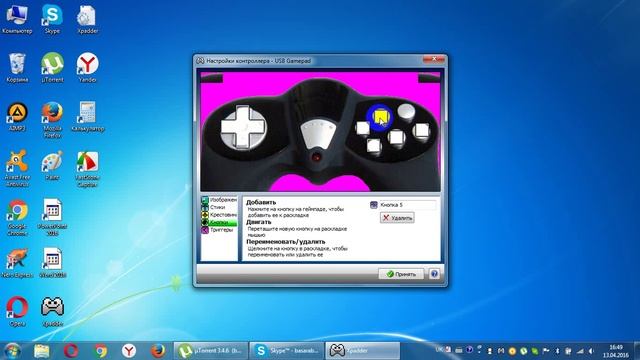Screen dimensions: 640x360
Task: Select the yellow highlighted button on the gamepad
Action: [380, 117]
